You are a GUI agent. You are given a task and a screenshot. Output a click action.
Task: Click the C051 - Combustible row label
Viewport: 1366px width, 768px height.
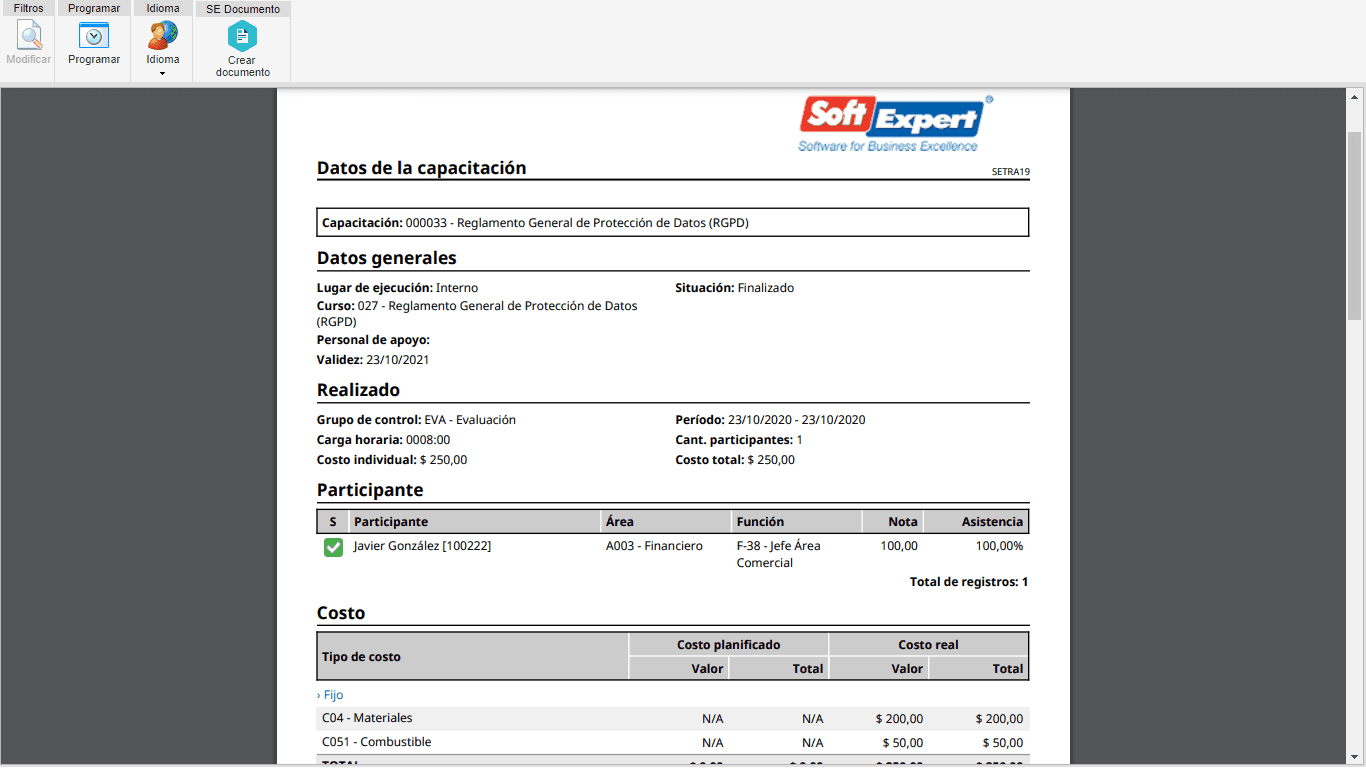pos(377,742)
